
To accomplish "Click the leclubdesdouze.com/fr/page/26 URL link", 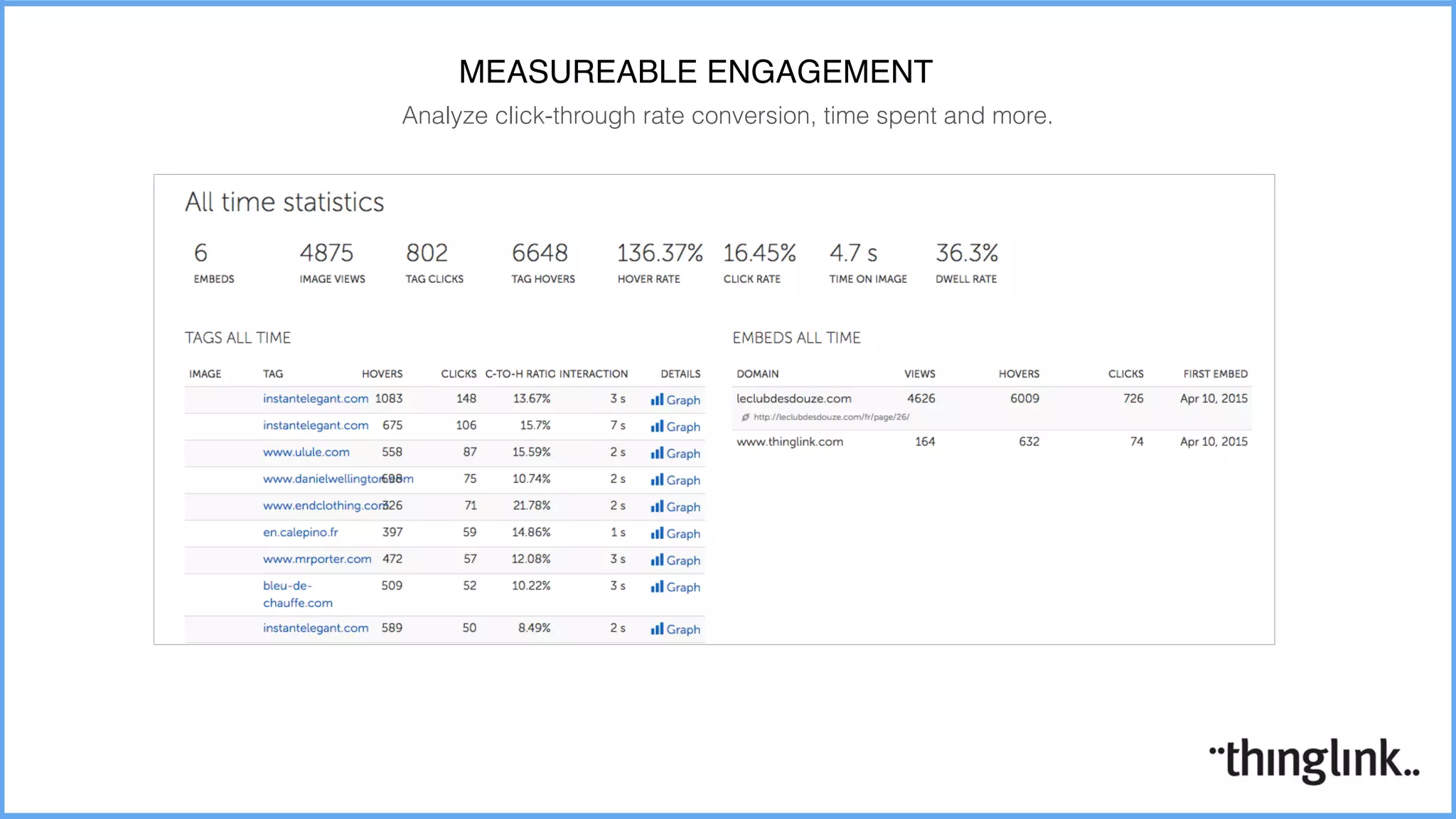I will point(830,417).
